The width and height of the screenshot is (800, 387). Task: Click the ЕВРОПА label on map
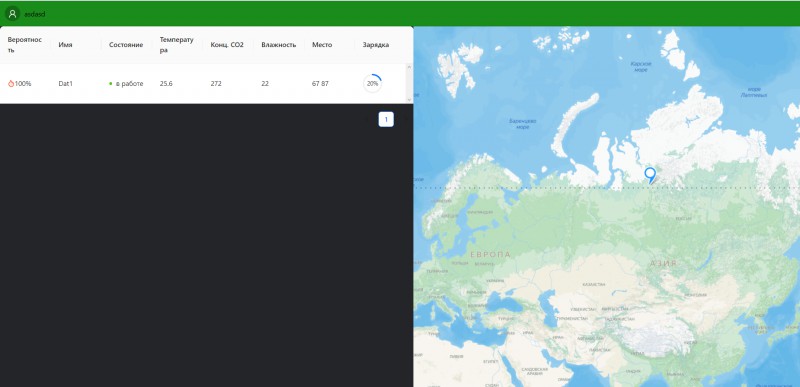pyautogui.click(x=490, y=254)
